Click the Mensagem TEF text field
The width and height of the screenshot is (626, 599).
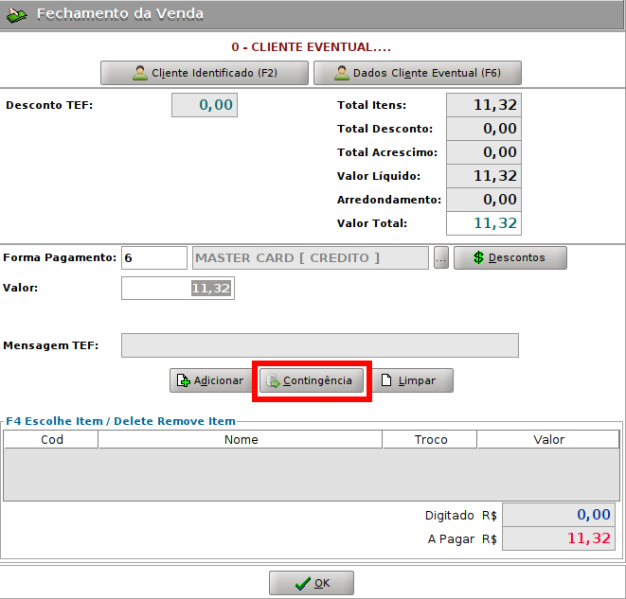pyautogui.click(x=319, y=345)
